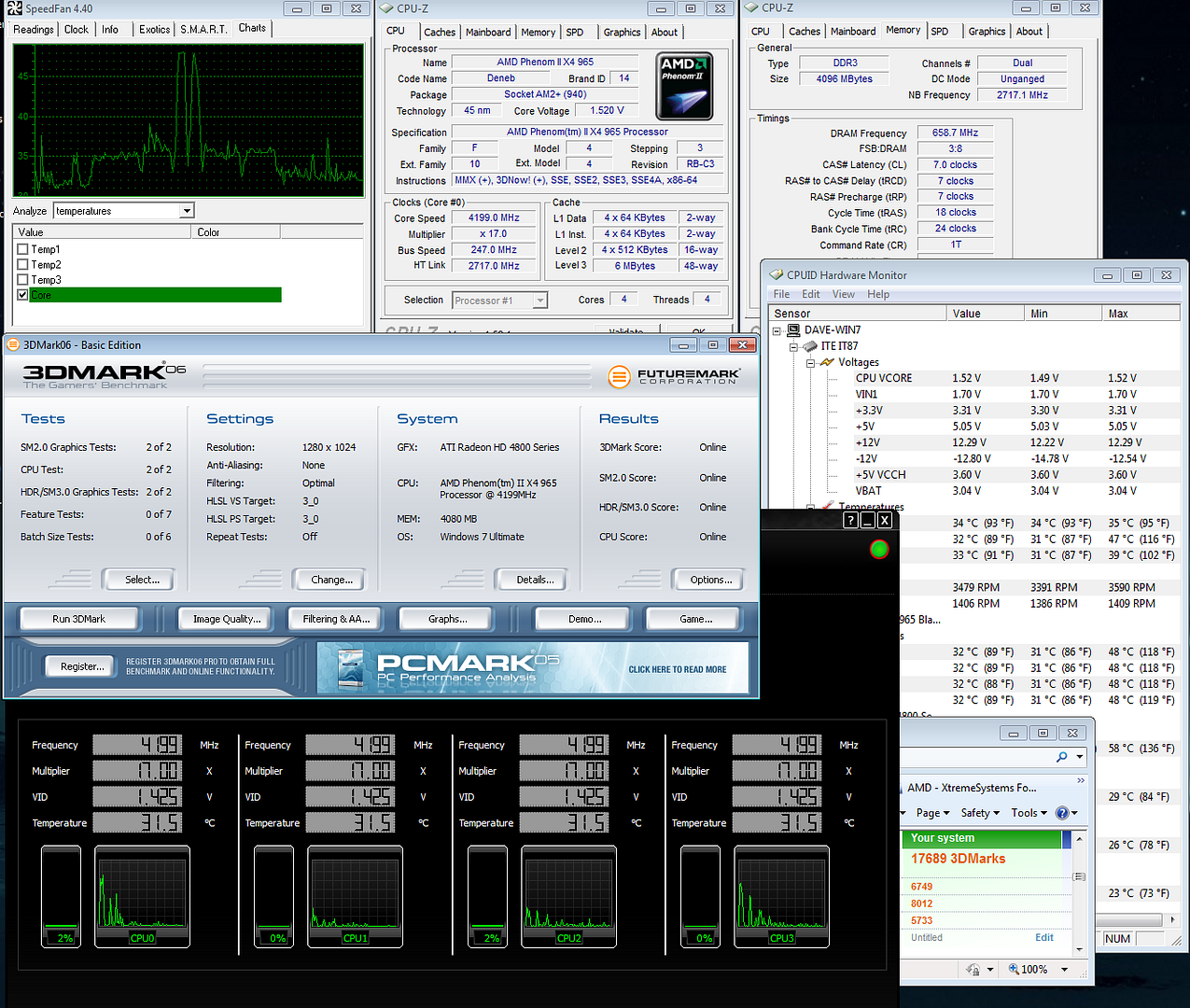Open the Analyze temperatures dropdown
The image size is (1190, 1008).
coord(187,211)
